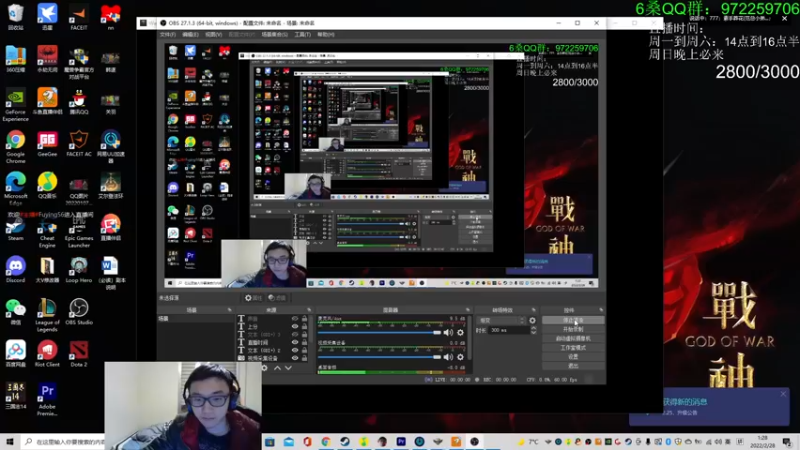This screenshot has height=450, width=800.
Task: Click audio mixer vertical scrollbar
Action: point(469,337)
